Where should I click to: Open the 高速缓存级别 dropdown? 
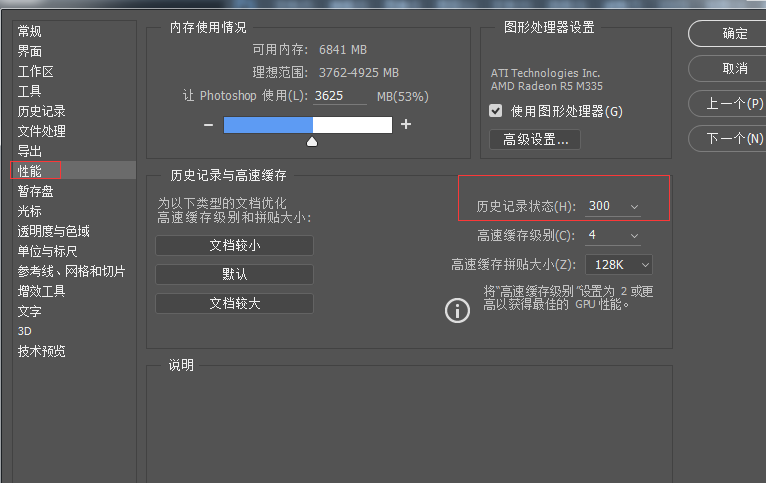pyautogui.click(x=613, y=235)
